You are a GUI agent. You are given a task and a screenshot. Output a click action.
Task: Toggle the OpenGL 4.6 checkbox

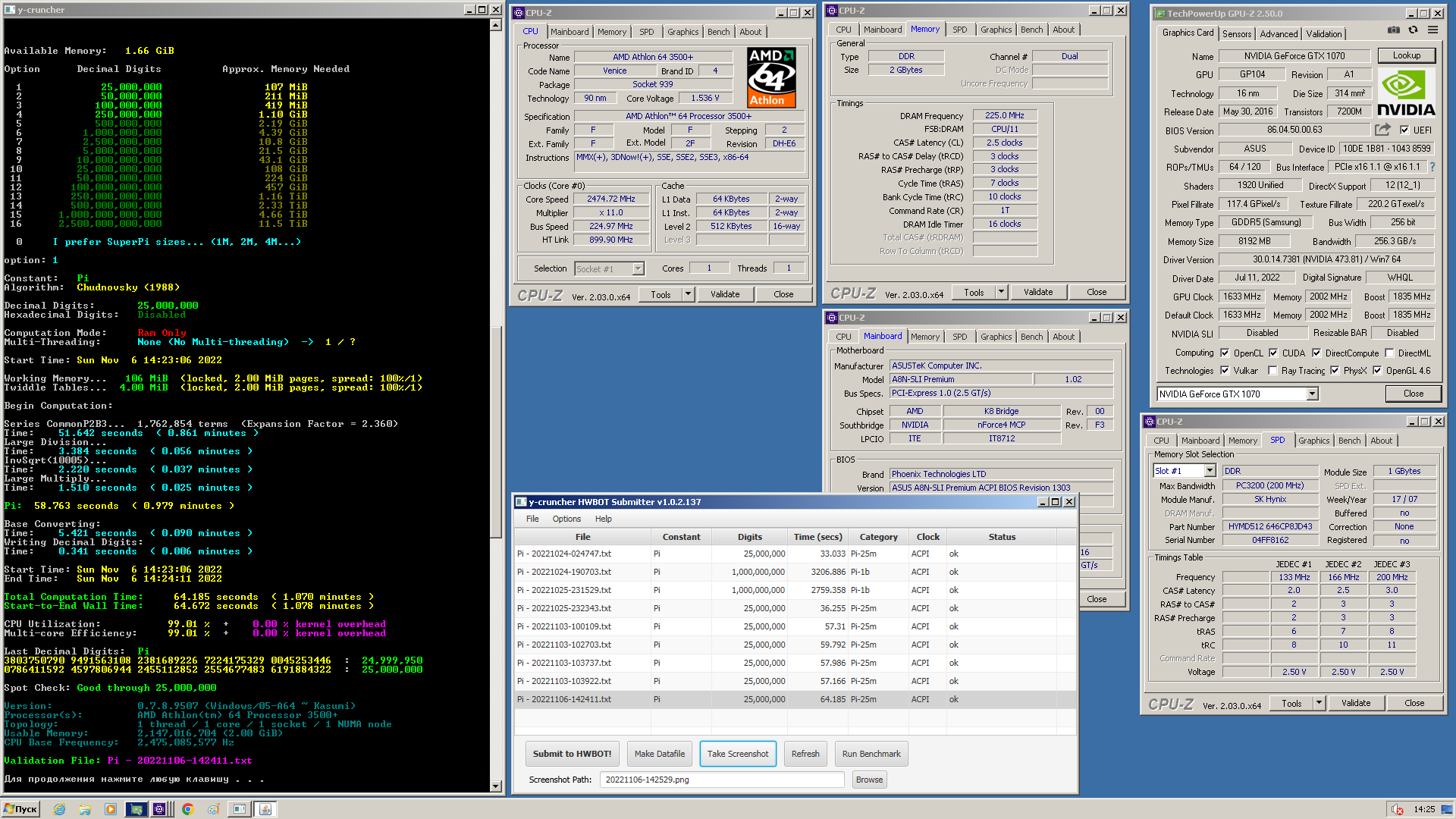1376,371
